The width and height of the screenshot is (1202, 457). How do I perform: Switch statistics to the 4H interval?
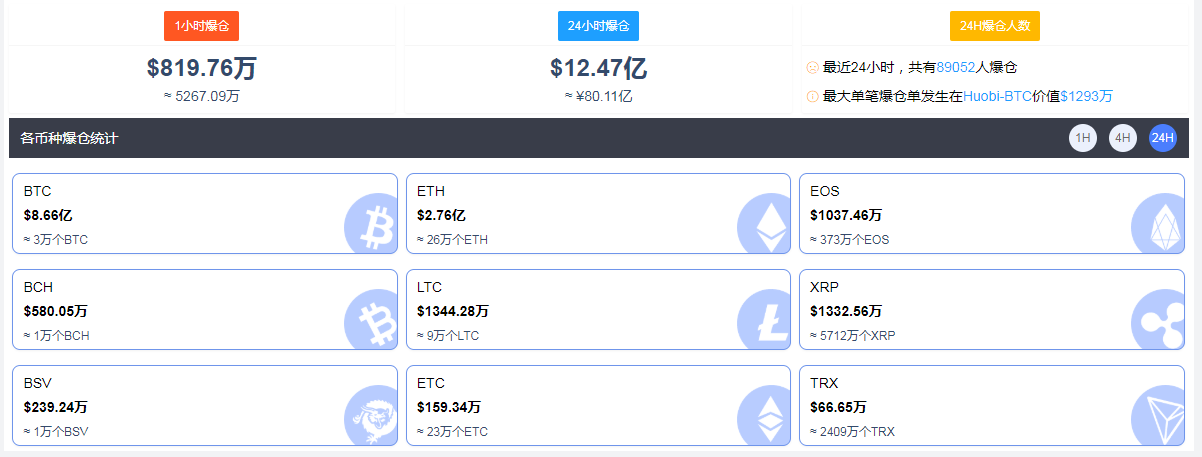coord(1123,138)
